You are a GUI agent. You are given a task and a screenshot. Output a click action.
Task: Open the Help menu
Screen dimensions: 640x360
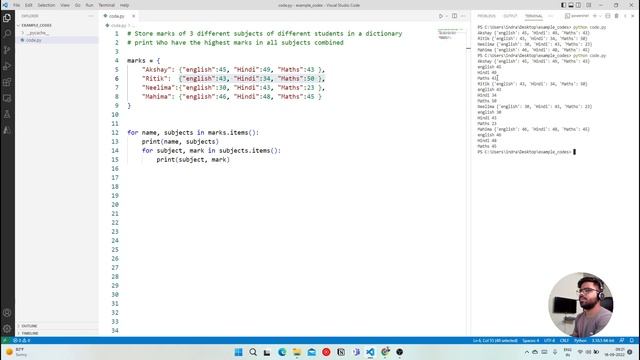[124, 5]
